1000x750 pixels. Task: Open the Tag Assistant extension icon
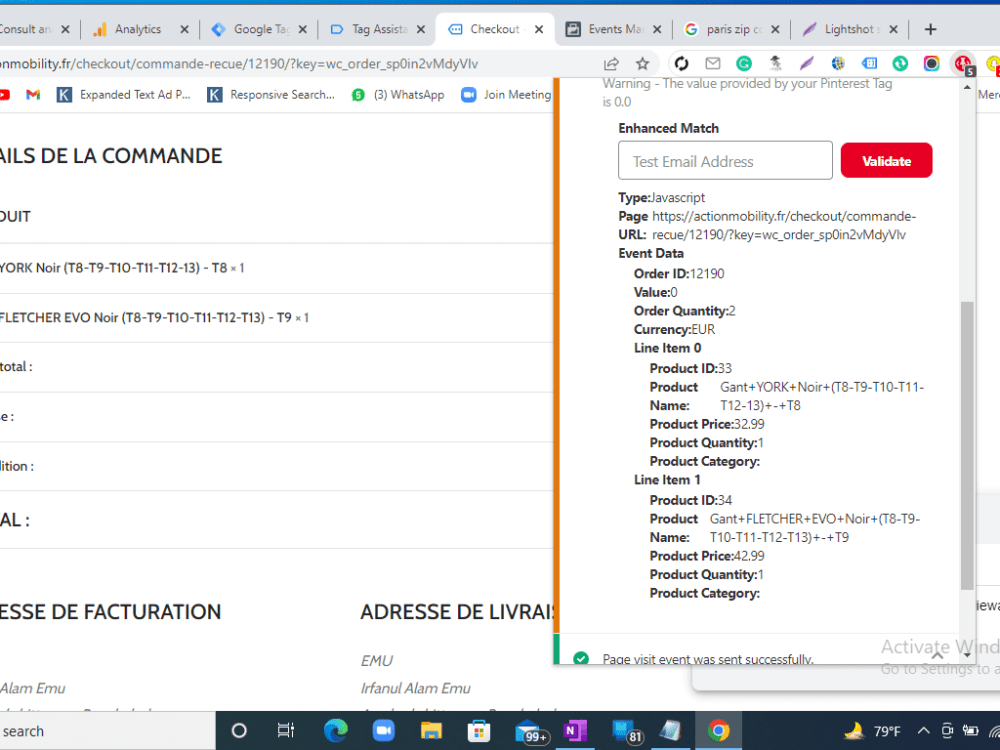(x=869, y=64)
